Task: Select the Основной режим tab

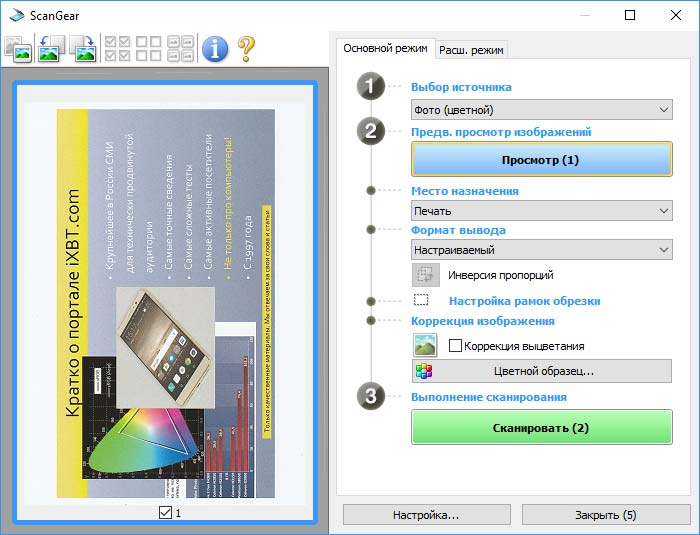Action: [385, 48]
